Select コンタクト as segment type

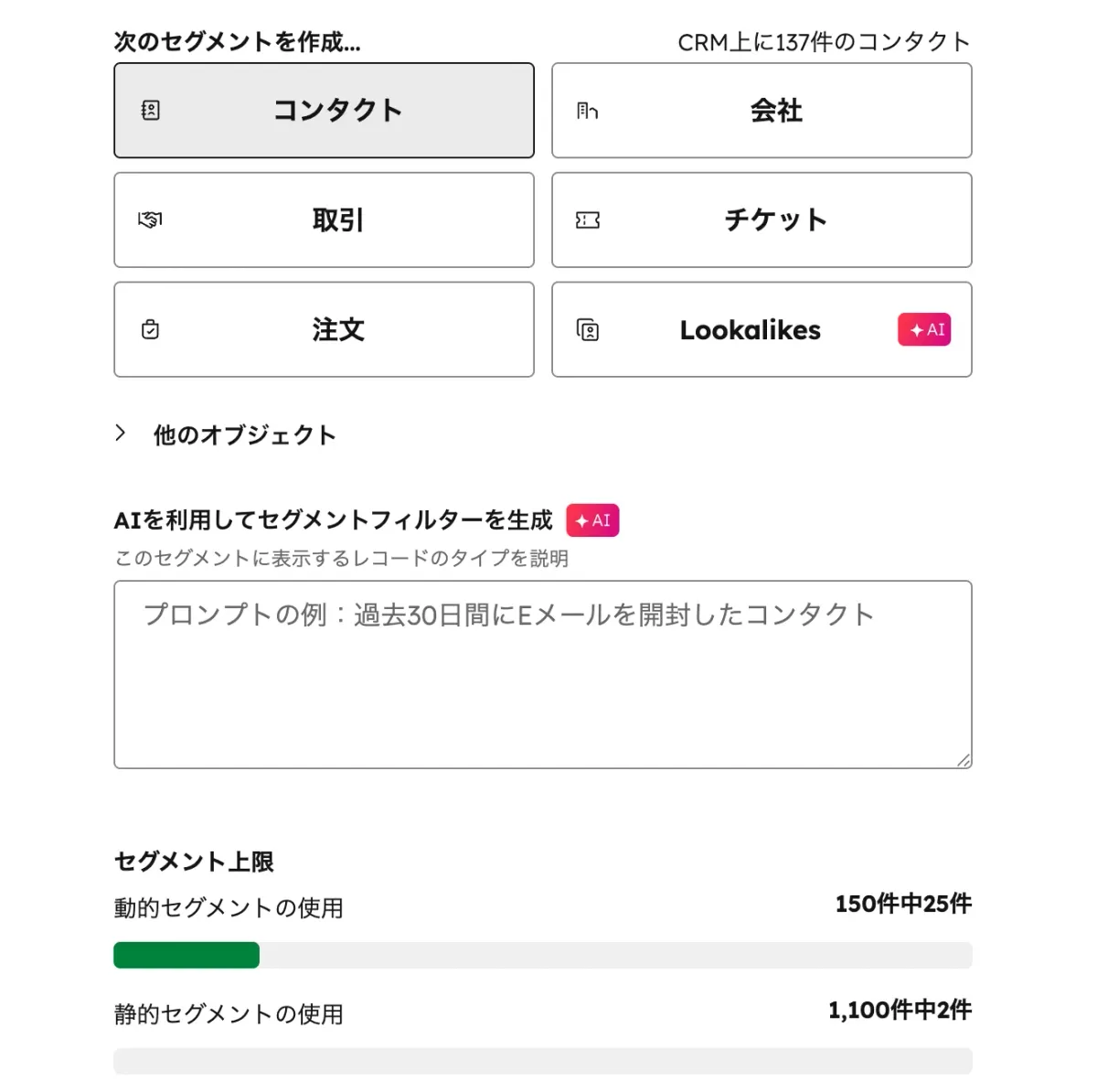[x=324, y=110]
